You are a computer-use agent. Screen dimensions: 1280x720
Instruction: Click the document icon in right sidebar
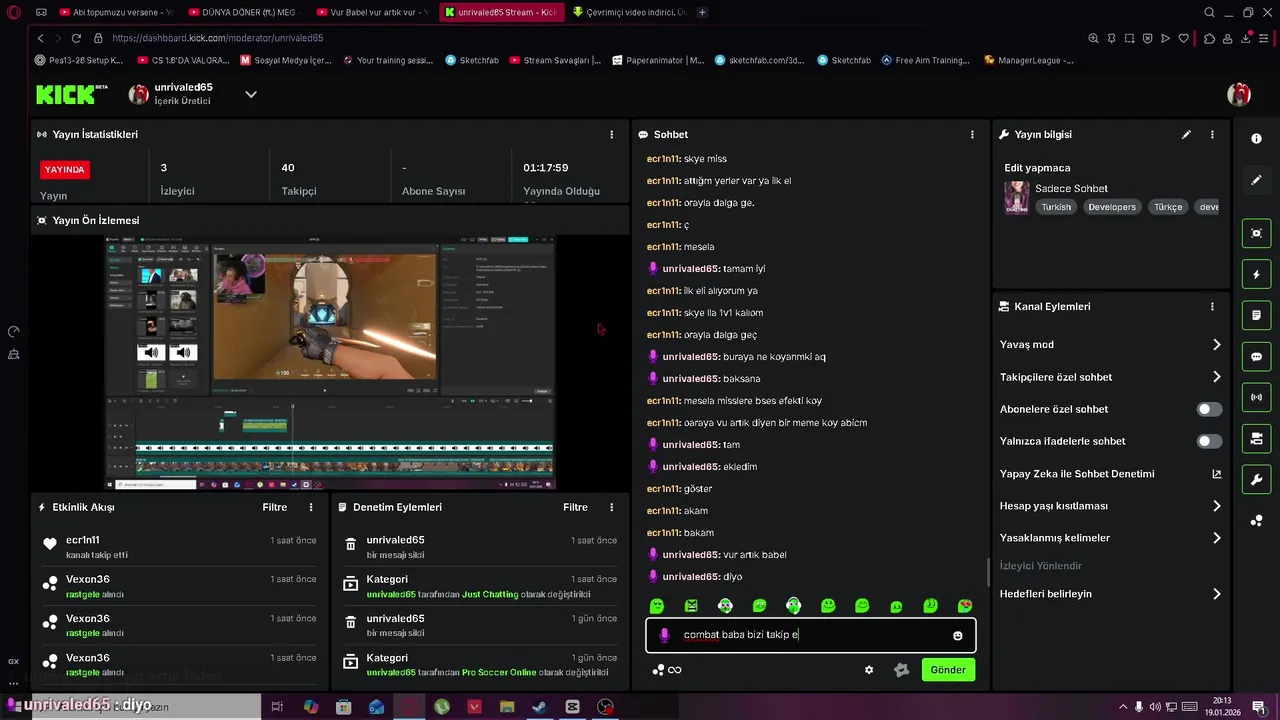coord(1257,315)
